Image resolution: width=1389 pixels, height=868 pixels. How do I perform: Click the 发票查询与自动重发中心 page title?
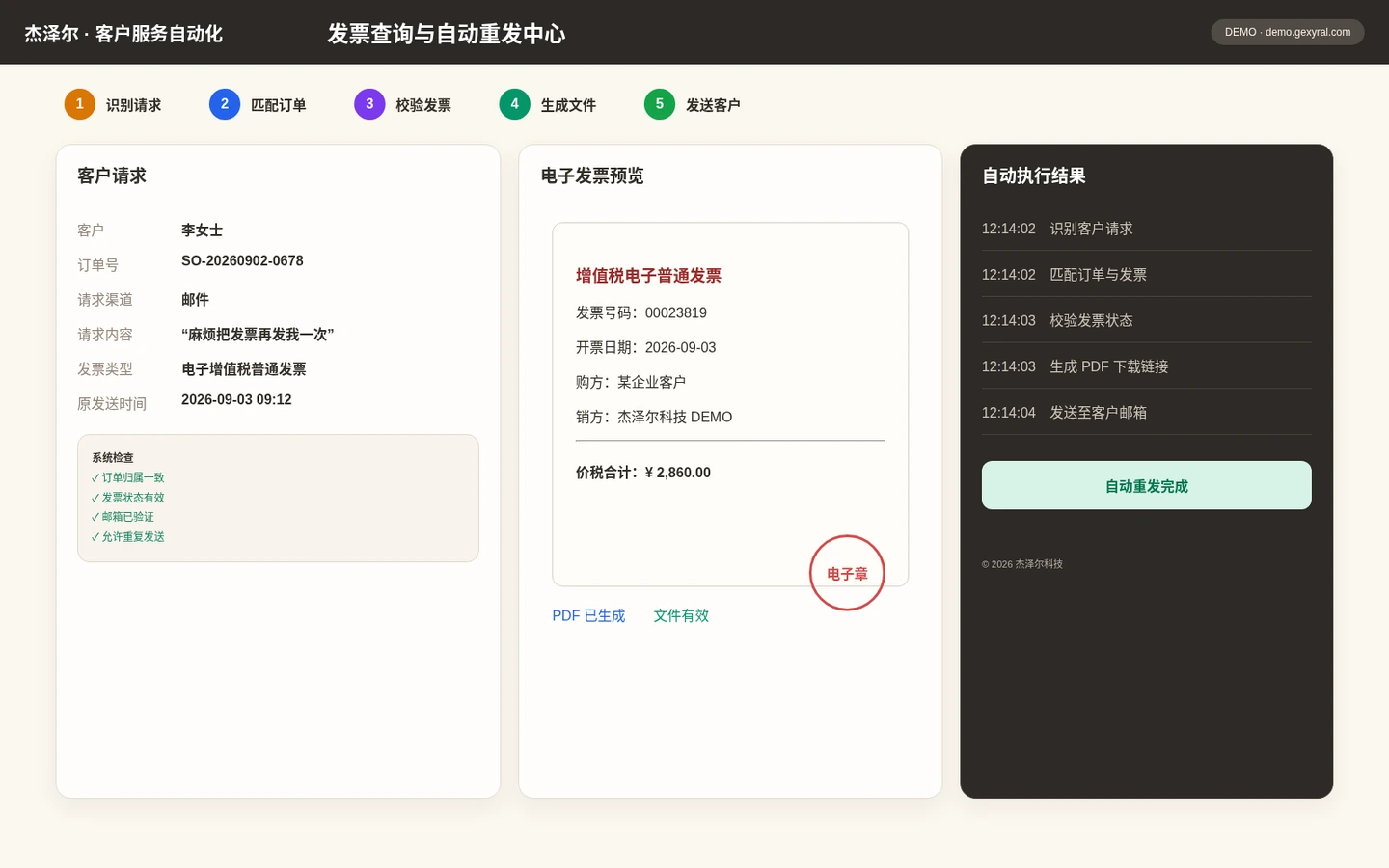[447, 34]
